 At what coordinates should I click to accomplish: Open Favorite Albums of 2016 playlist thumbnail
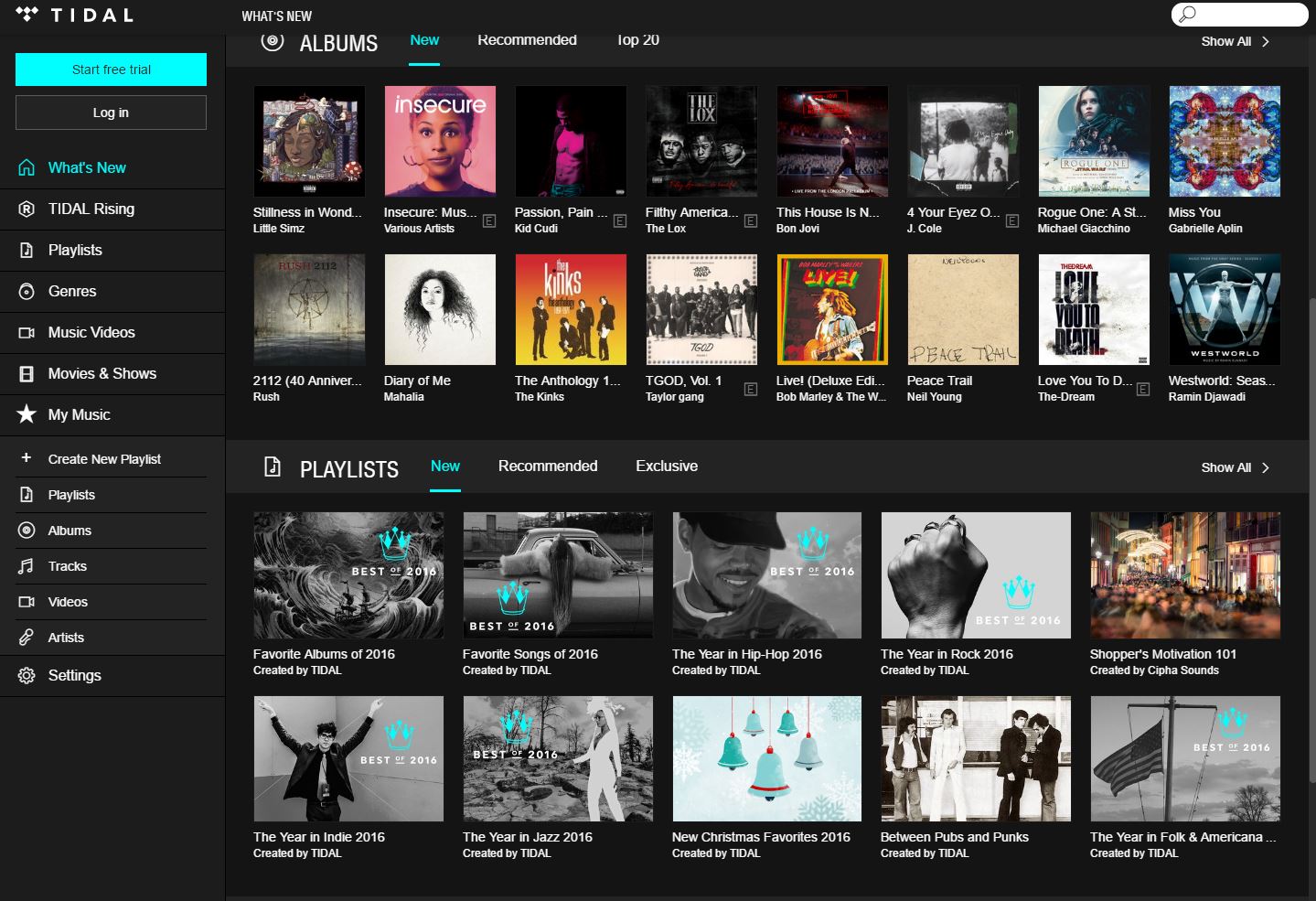point(348,575)
